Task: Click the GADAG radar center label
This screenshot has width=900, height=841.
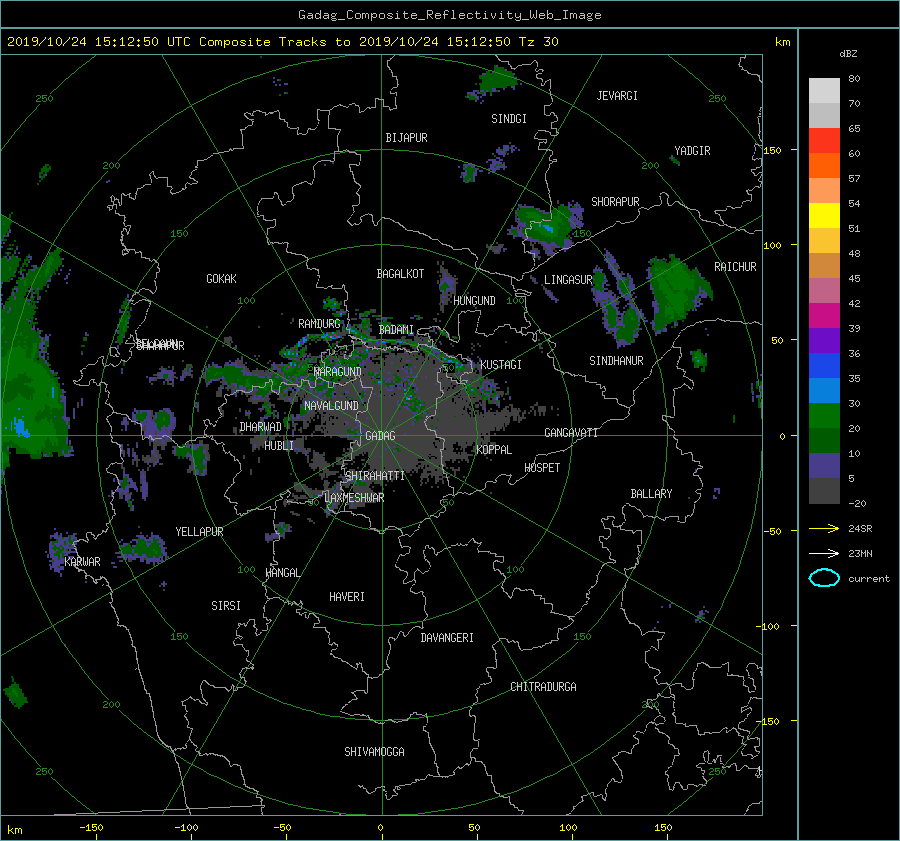Action: 380,436
